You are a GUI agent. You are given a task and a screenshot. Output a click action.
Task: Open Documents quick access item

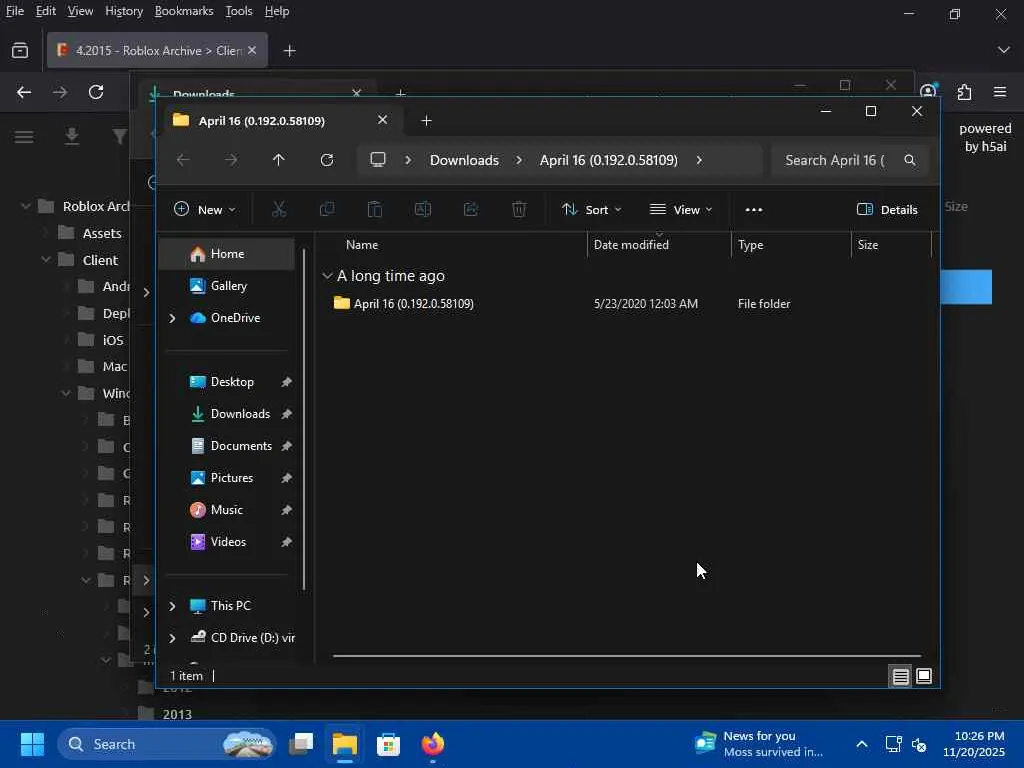(227, 446)
